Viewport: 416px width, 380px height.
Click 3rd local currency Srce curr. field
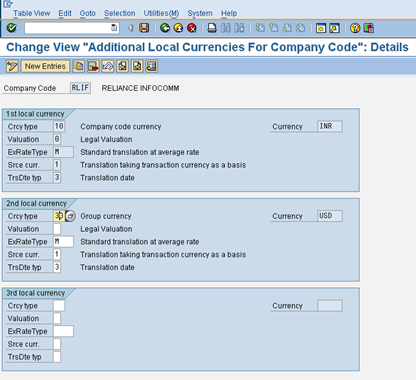click(x=57, y=344)
